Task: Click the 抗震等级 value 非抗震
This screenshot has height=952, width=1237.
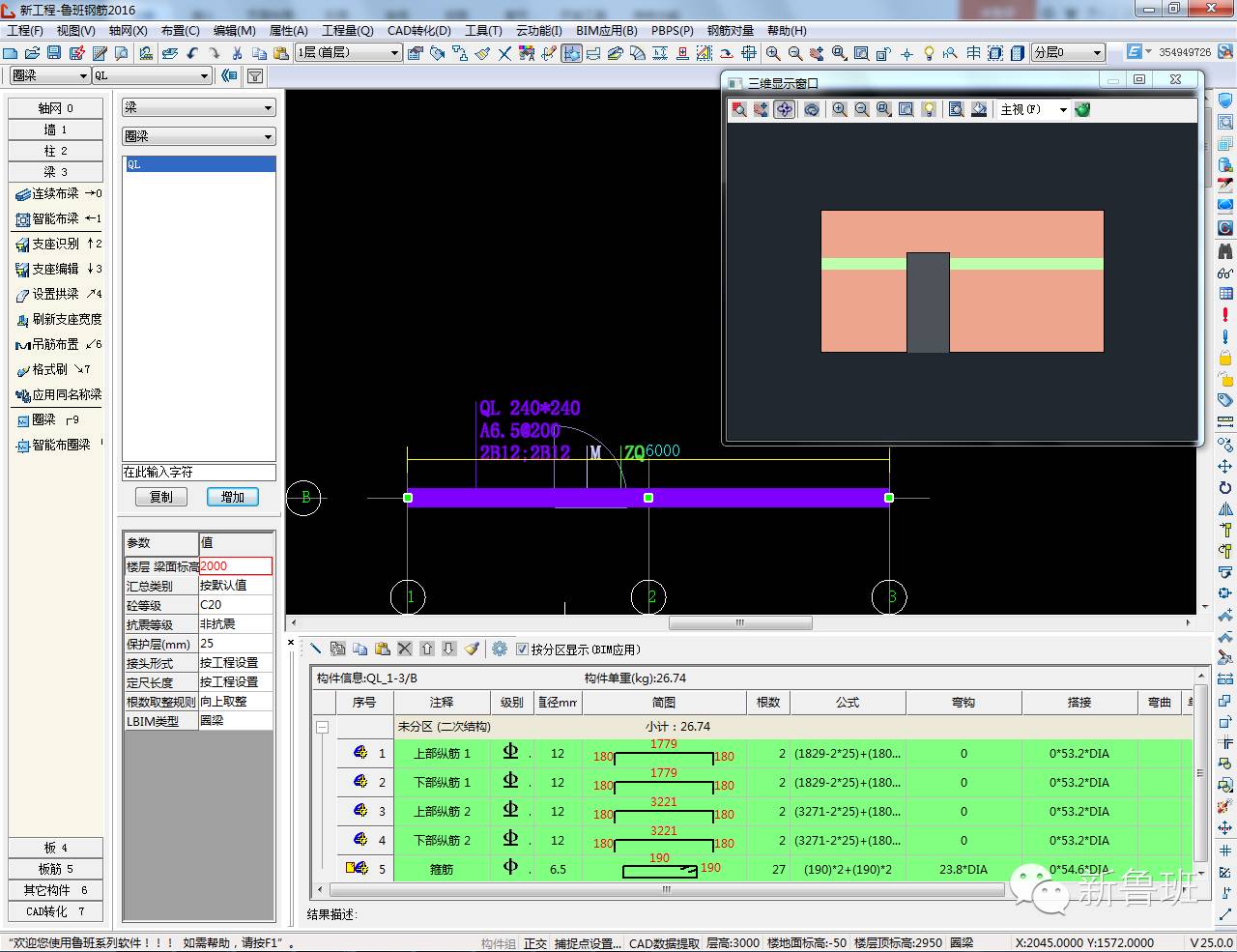Action: click(x=236, y=624)
